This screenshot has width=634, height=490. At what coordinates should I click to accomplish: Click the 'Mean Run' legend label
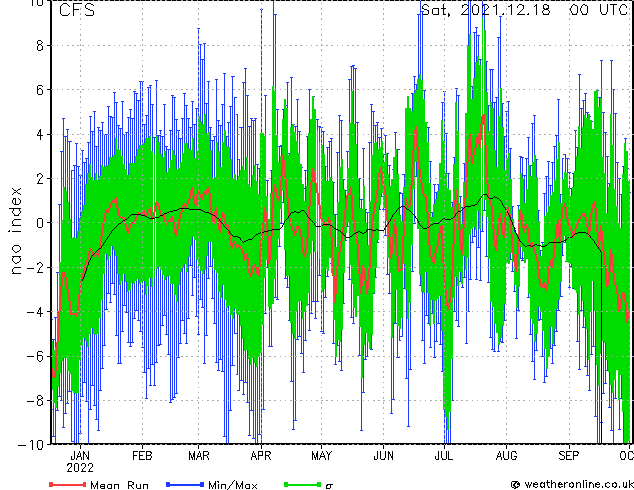[x=119, y=485]
